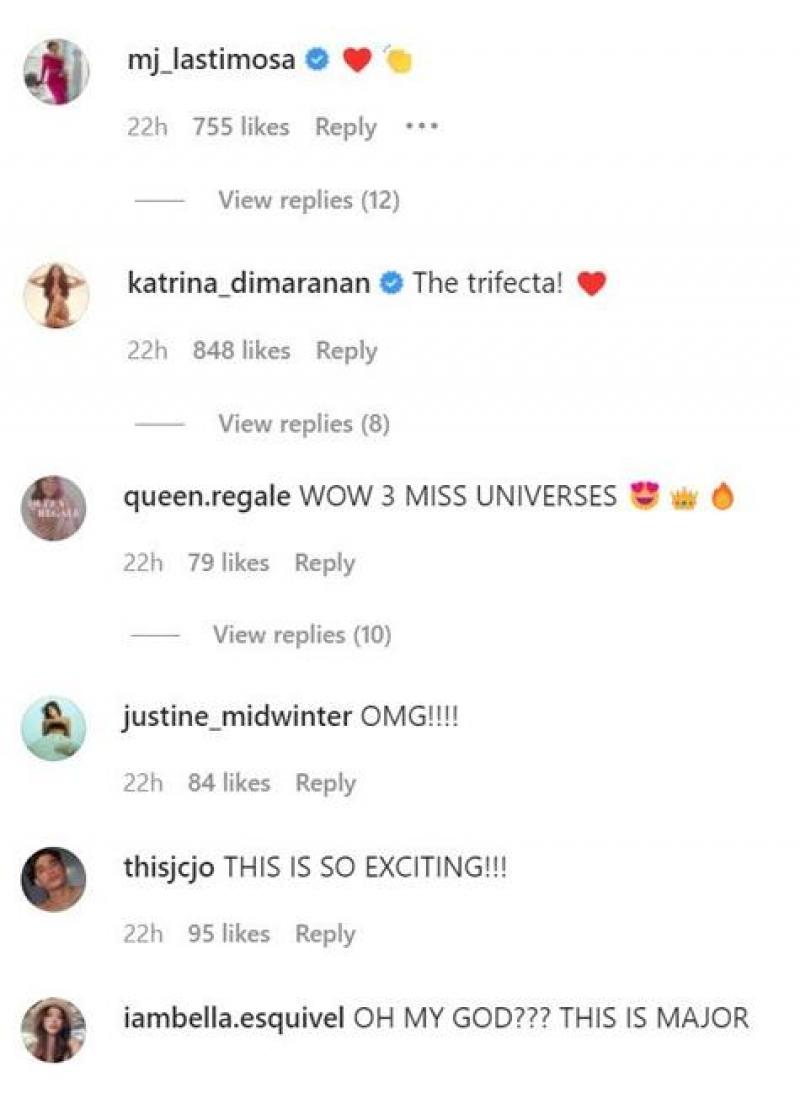Image resolution: width=800 pixels, height=1093 pixels.
Task: Open thisjcjo's profile avatar
Action: point(54,879)
